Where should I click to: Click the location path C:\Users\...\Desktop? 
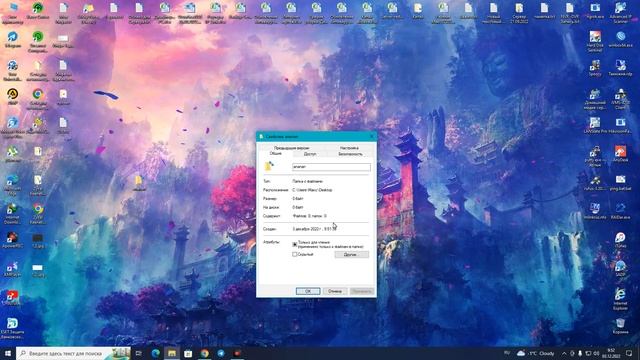click(x=312, y=190)
